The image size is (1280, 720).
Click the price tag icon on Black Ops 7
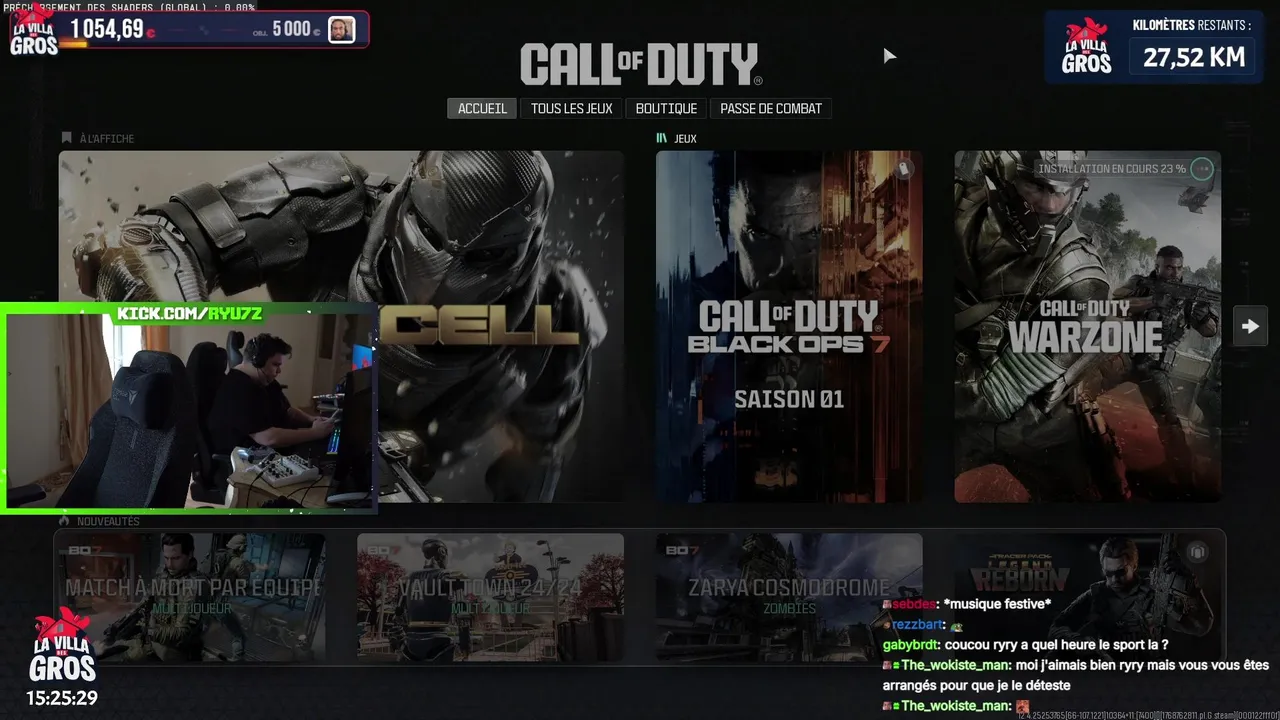click(903, 169)
